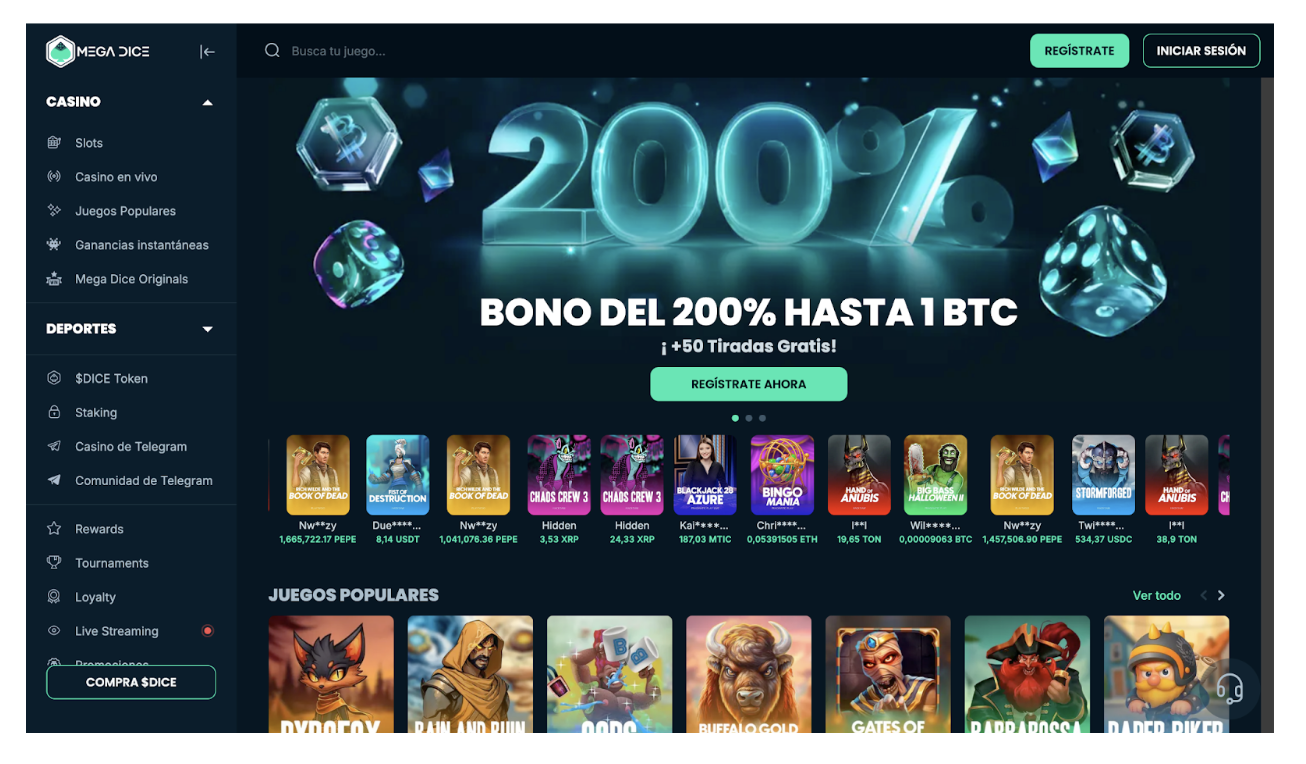Collapse the CASINO section
Image resolution: width=1306 pixels, height=764 pixels.
tap(208, 102)
